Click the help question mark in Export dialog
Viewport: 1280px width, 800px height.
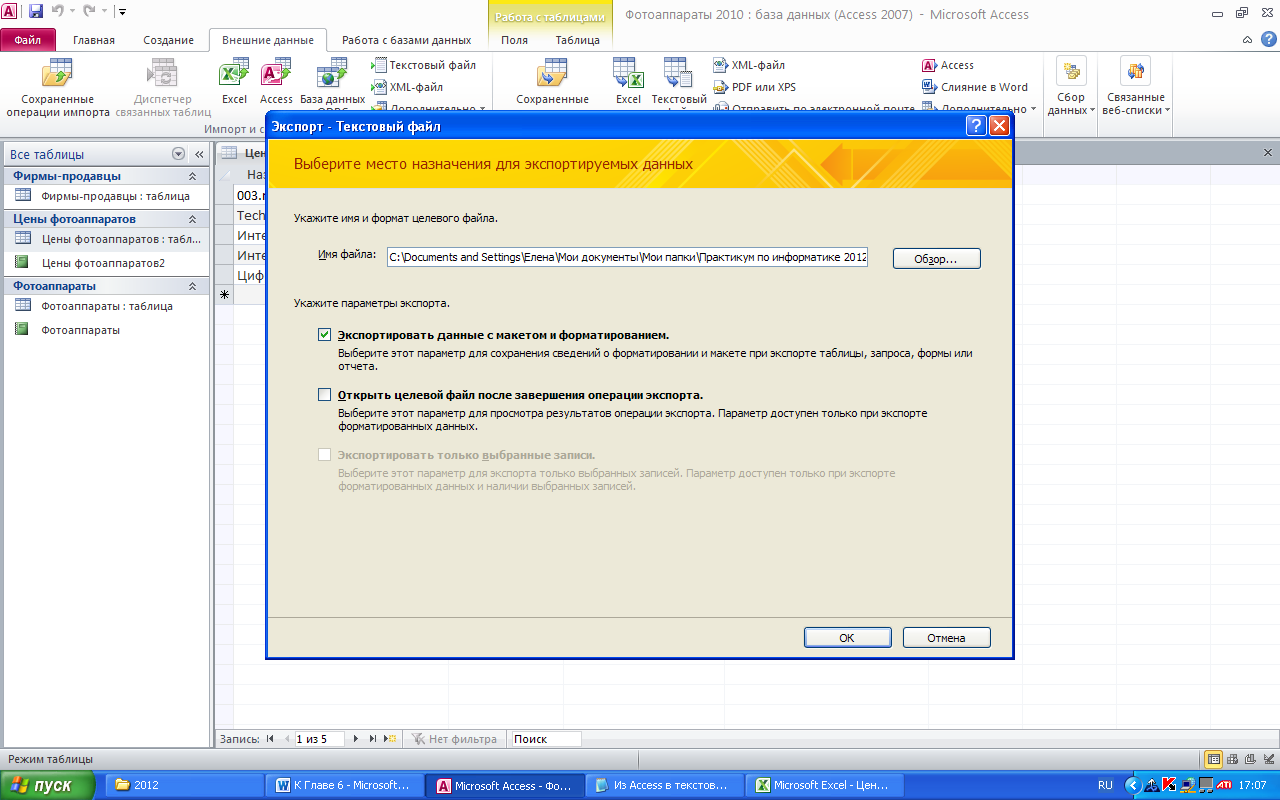[977, 126]
